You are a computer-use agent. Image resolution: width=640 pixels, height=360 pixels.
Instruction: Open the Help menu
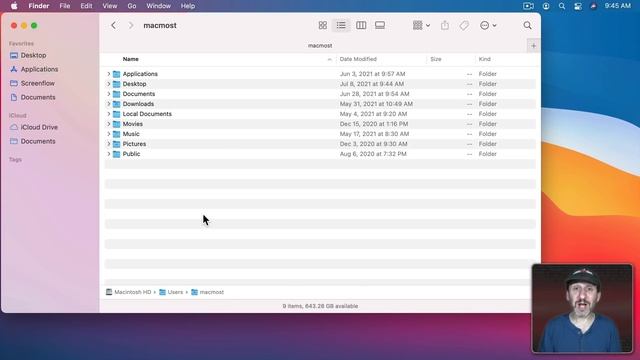pyautogui.click(x=188, y=6)
